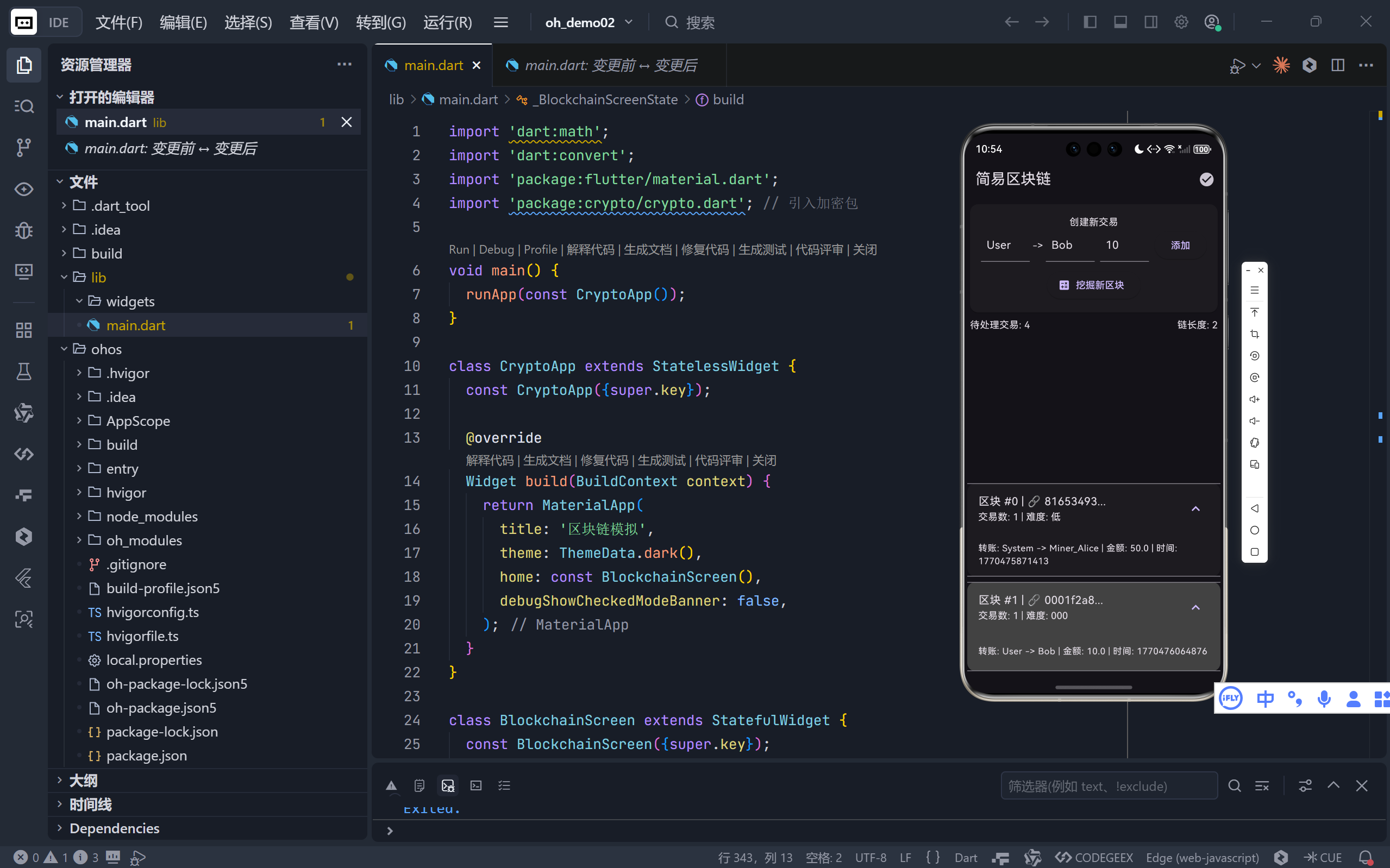This screenshot has height=868, width=1390.
Task: Switch to the main.dart 变更前↔变更后 tab
Action: pyautogui.click(x=610, y=65)
